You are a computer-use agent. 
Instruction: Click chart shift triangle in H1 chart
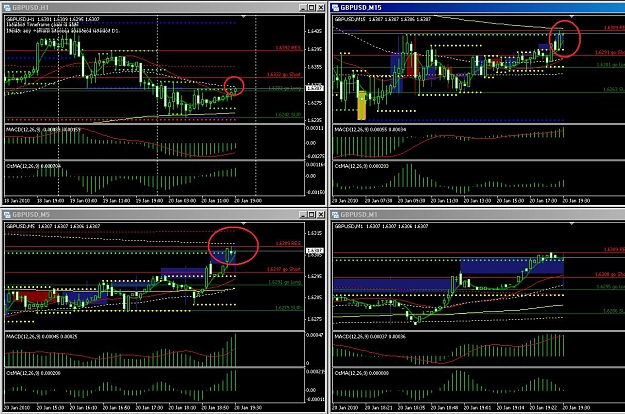[x=244, y=17]
